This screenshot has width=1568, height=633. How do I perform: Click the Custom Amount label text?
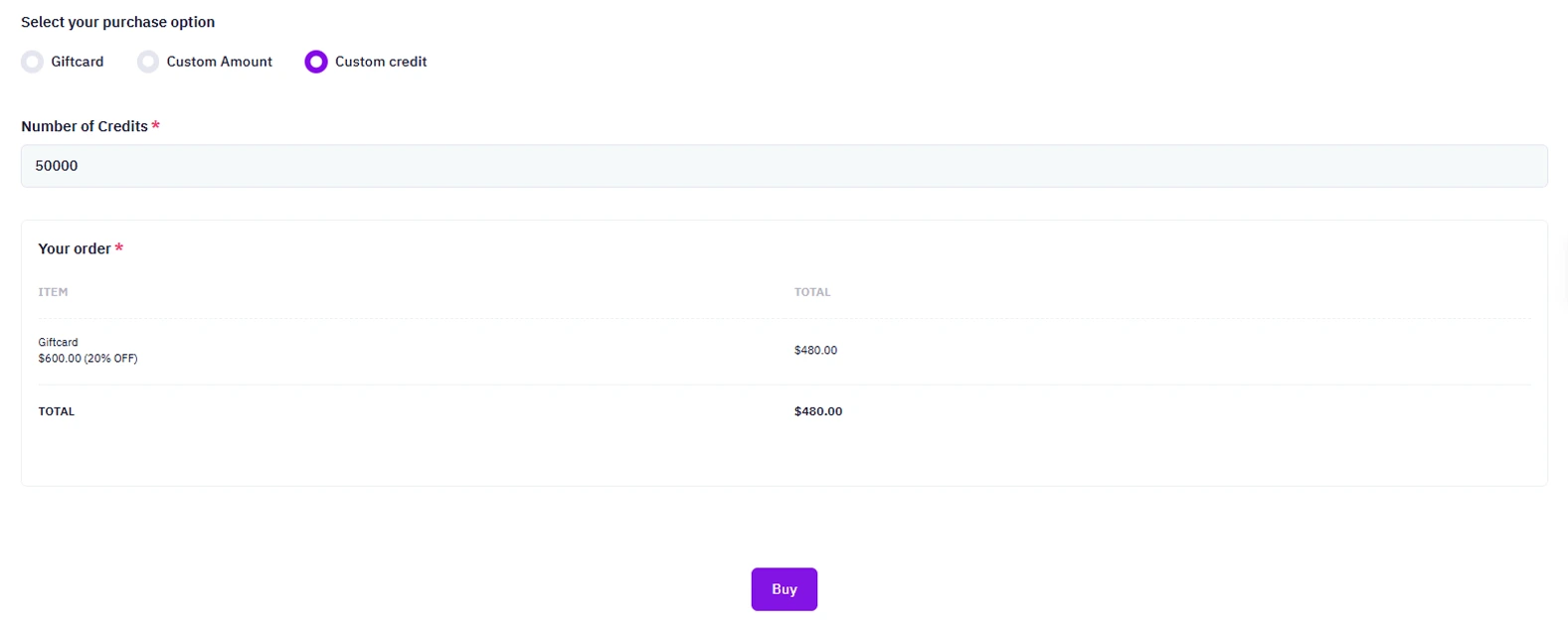pos(219,62)
